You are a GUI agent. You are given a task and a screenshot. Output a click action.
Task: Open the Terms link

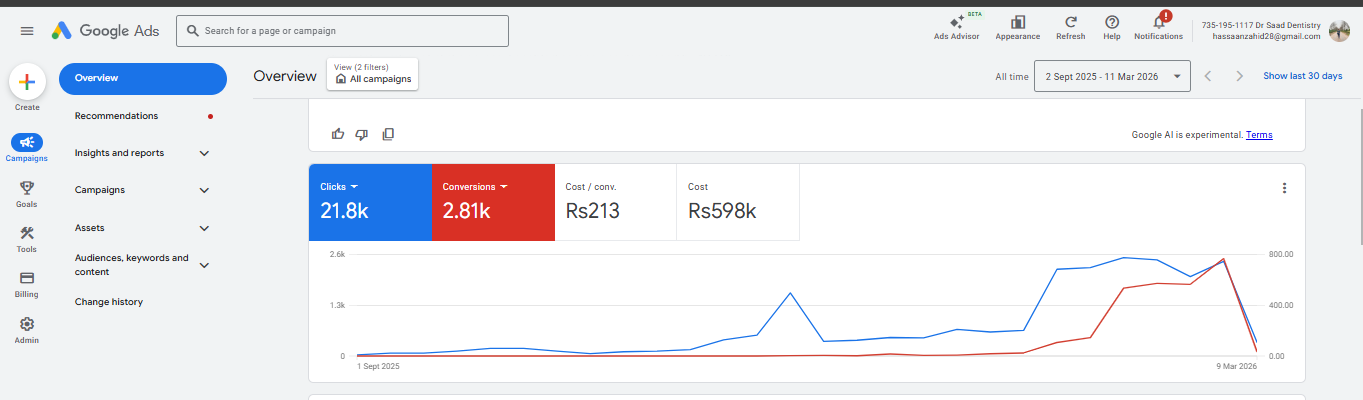click(1259, 135)
